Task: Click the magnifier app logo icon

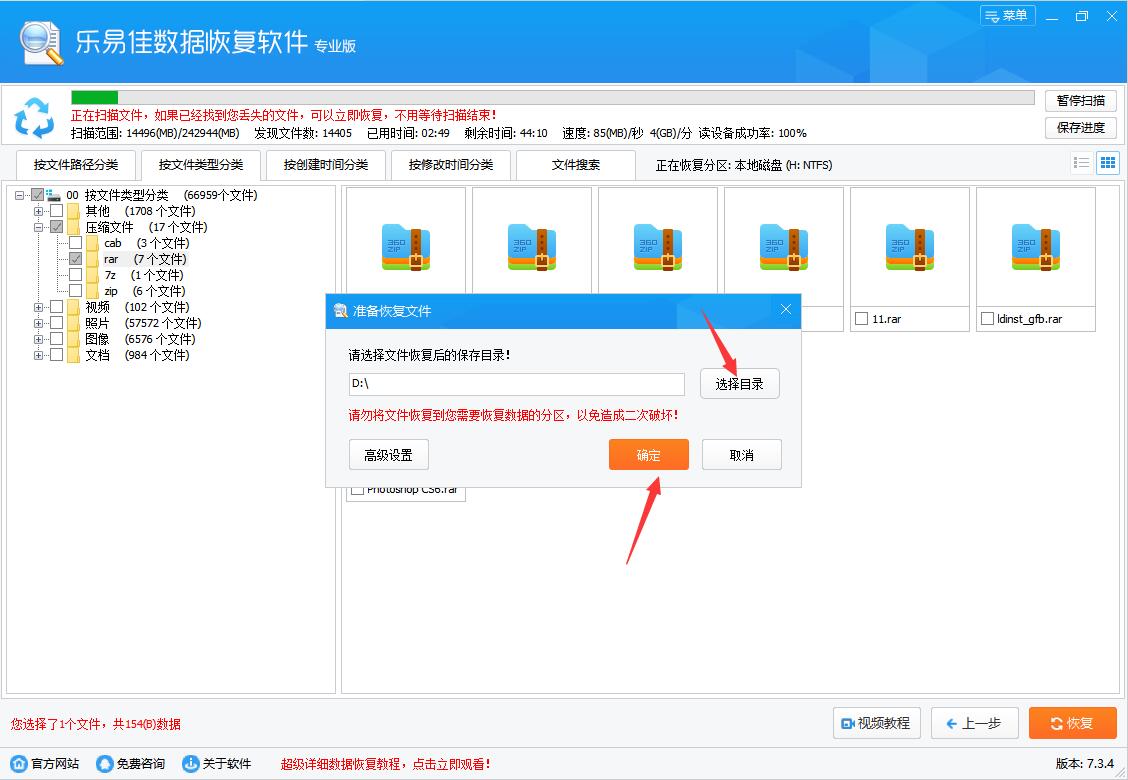Action: pos(42,42)
